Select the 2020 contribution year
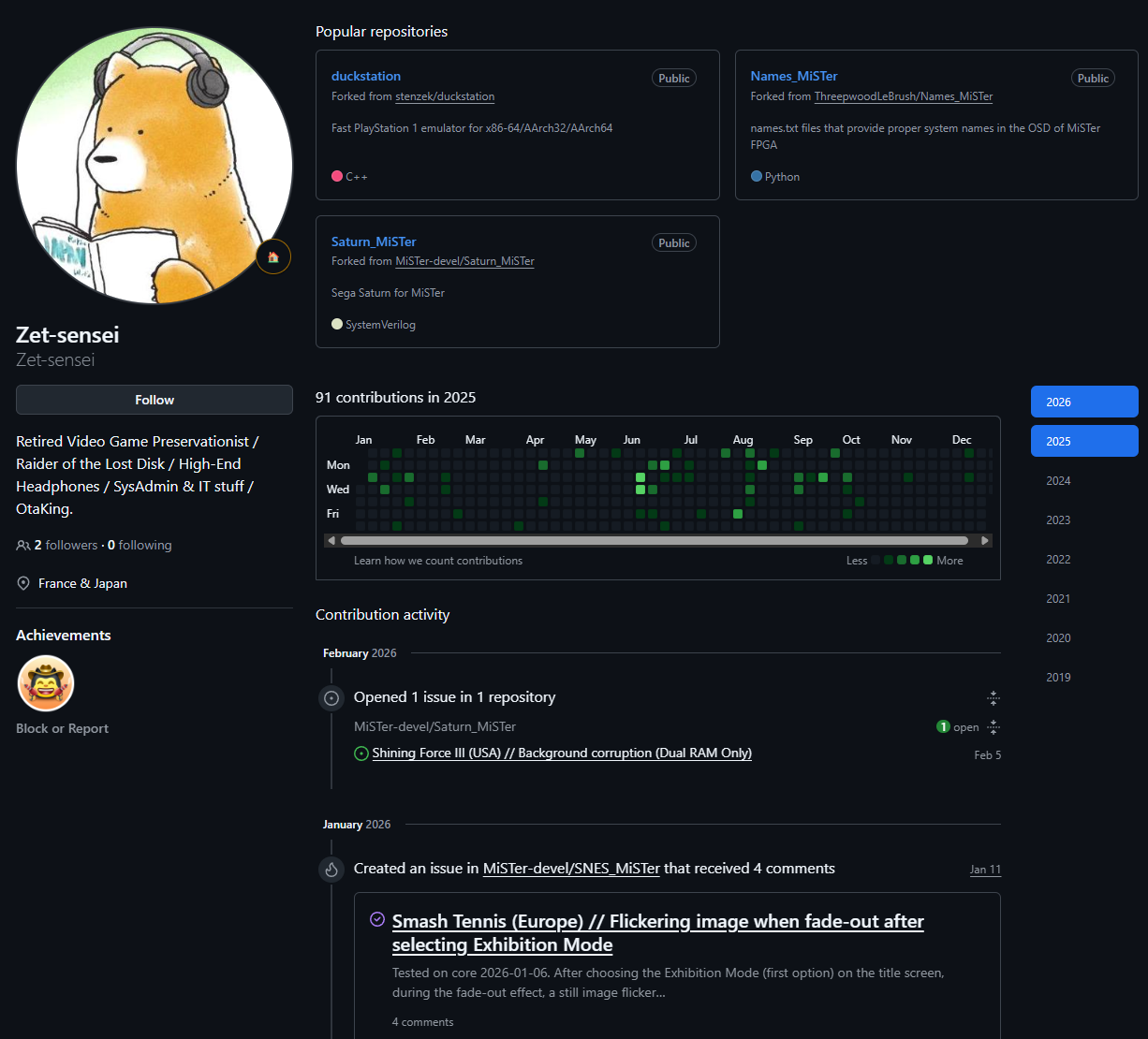The height and width of the screenshot is (1039, 1148). tap(1084, 637)
